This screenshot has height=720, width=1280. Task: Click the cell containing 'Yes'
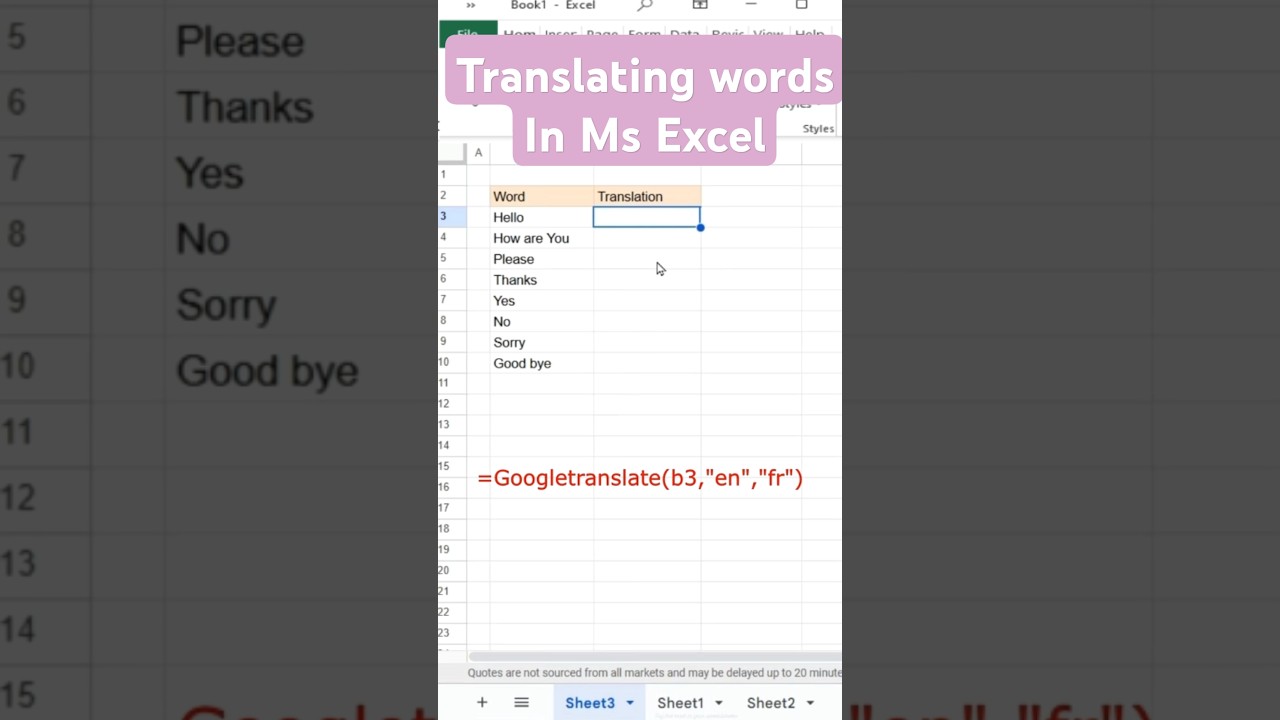coord(541,301)
